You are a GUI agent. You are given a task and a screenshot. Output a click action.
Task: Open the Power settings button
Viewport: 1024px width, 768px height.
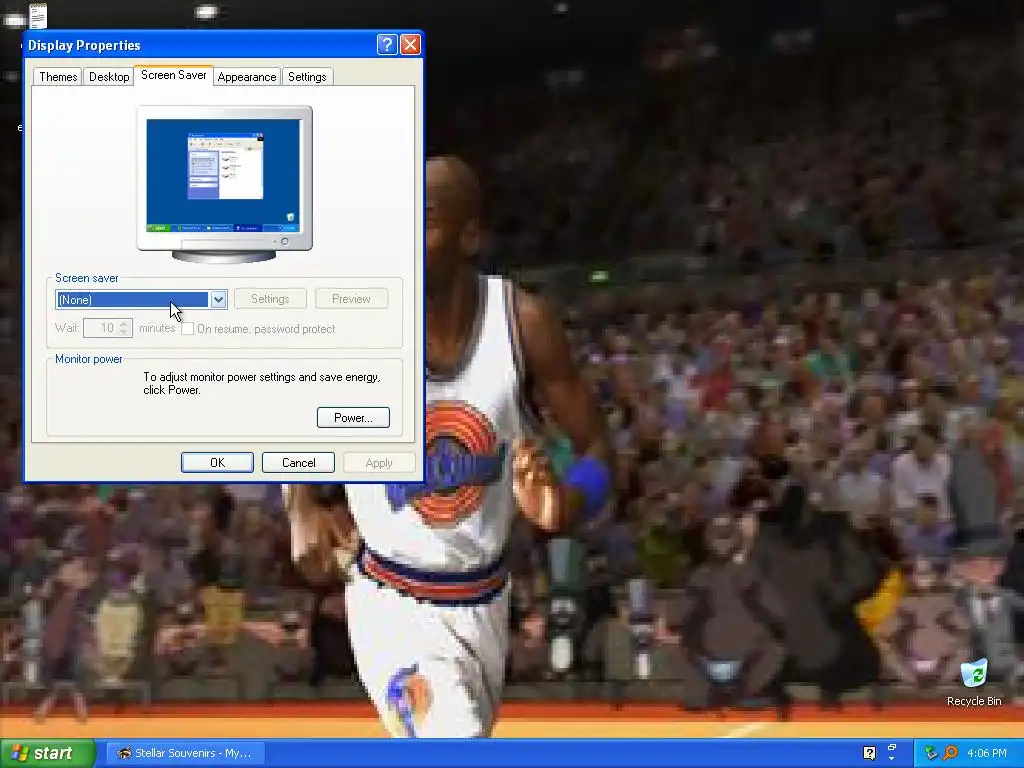coord(353,417)
